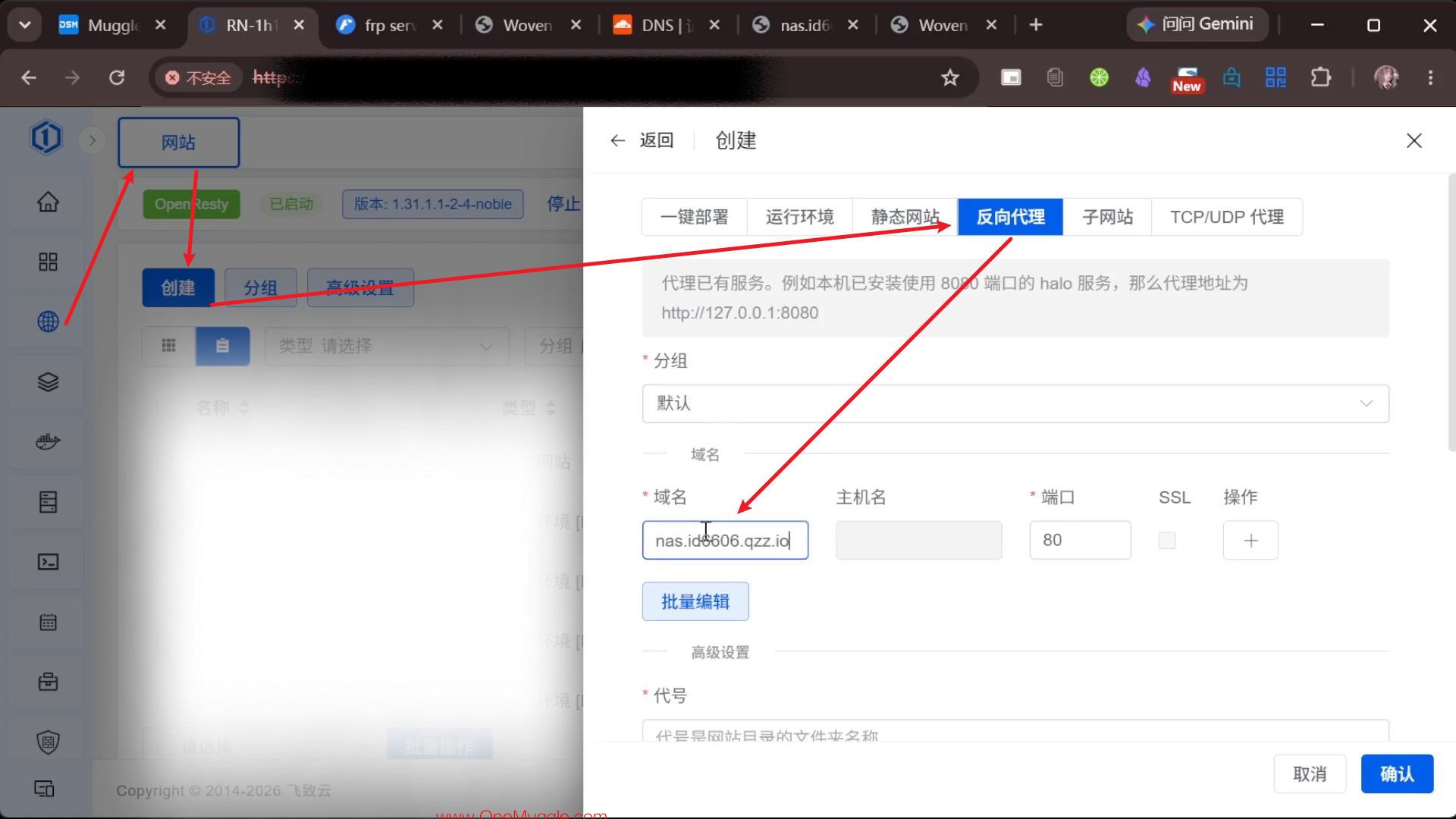The width and height of the screenshot is (1456, 819).
Task: Switch to the 静态网站 tab
Action: (905, 217)
